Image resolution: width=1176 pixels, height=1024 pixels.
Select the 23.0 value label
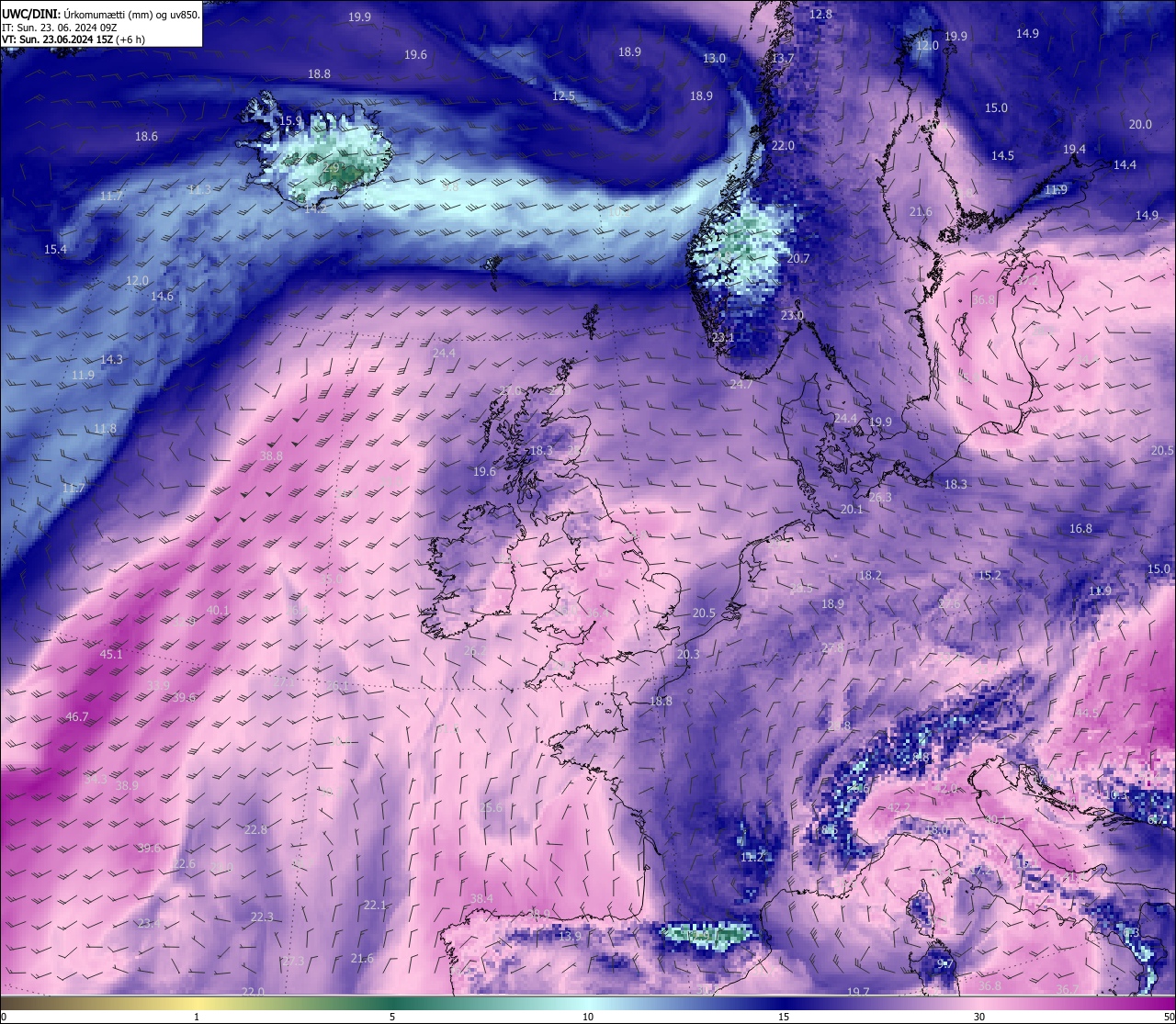(792, 316)
